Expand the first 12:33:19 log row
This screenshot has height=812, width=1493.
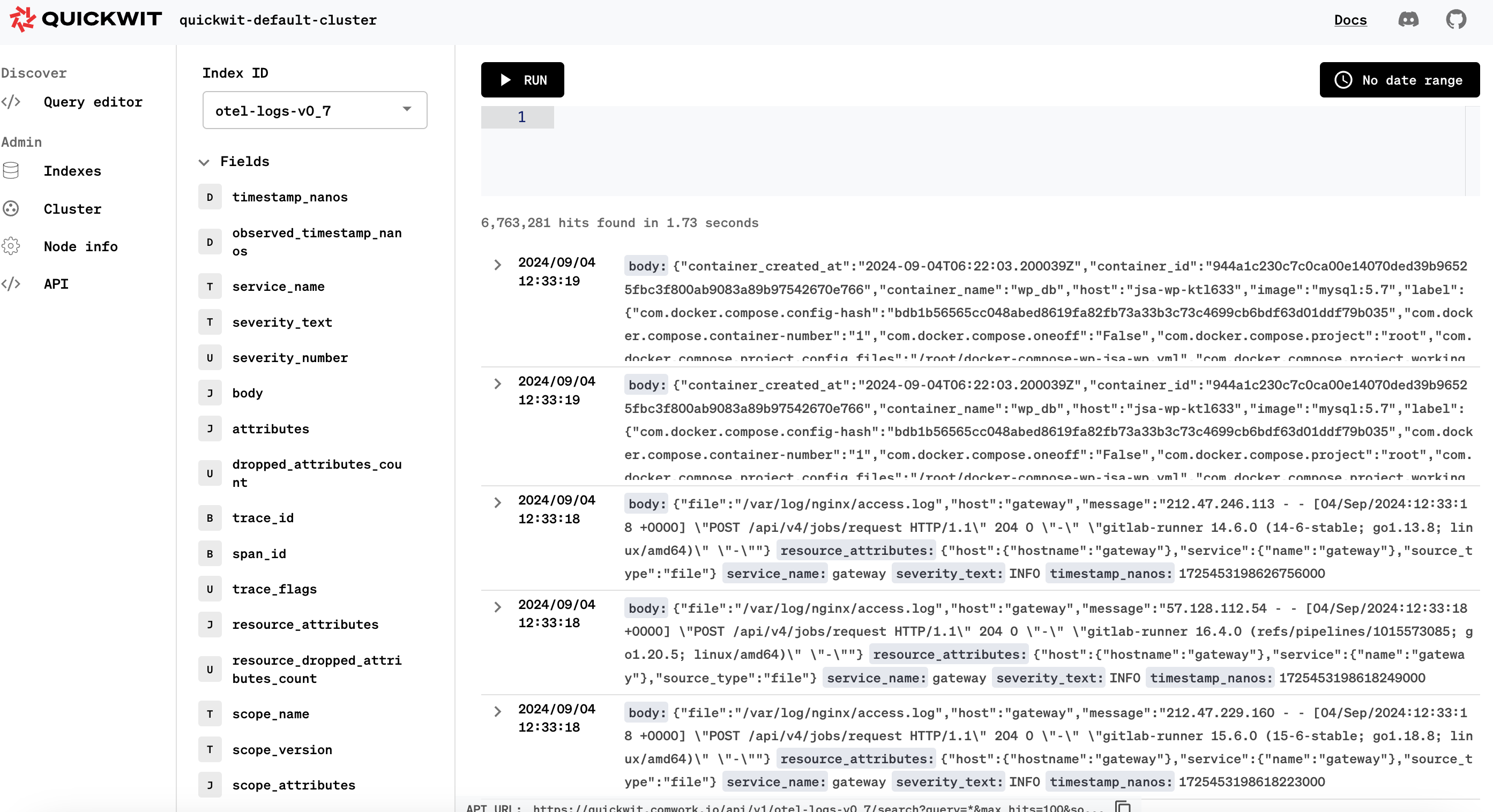pos(497,265)
